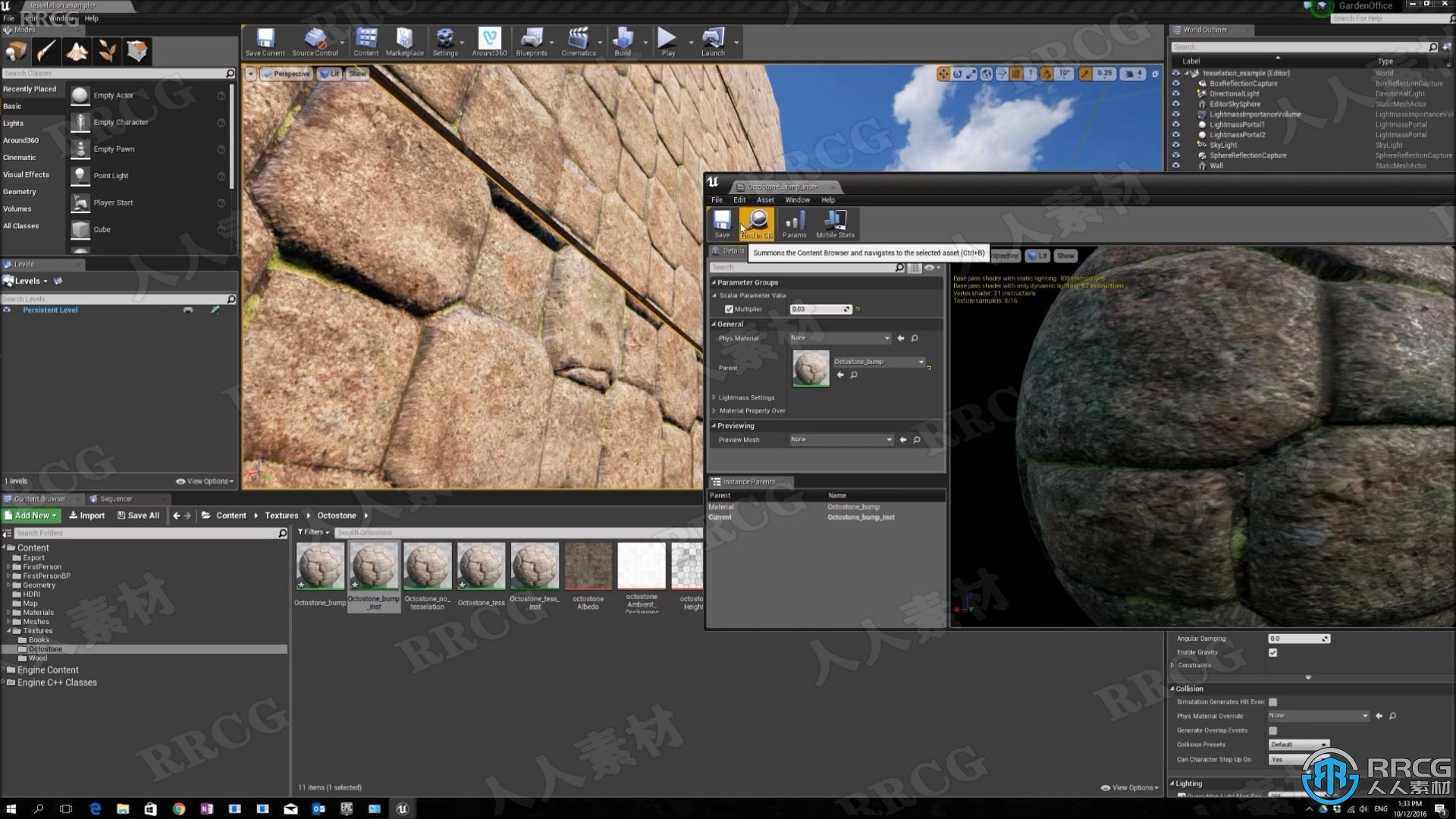Open the Edit menu in material editor
Viewport: 1456px width, 819px height.
click(x=739, y=200)
